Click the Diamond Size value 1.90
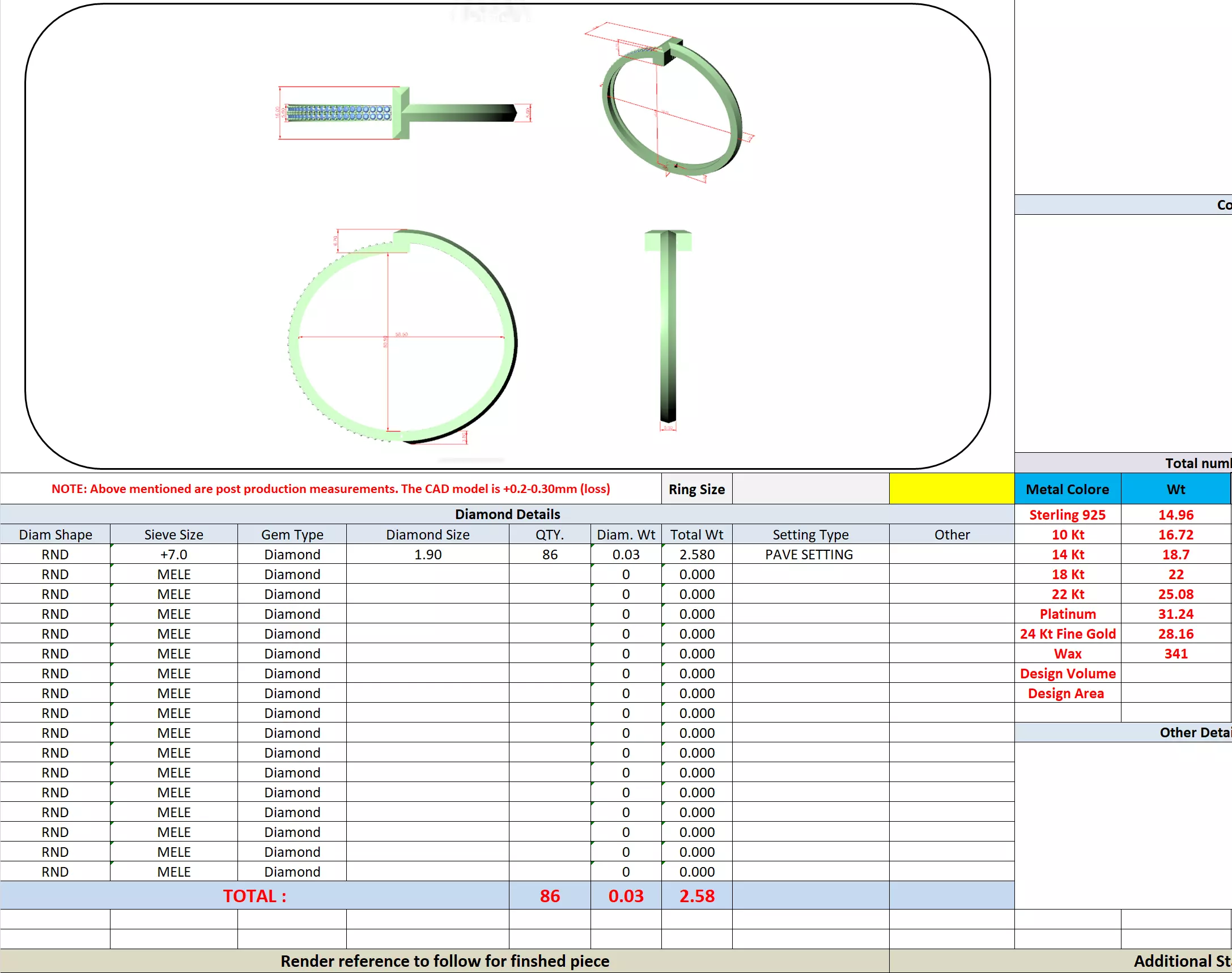Image resolution: width=1232 pixels, height=973 pixels. pyautogui.click(x=427, y=554)
